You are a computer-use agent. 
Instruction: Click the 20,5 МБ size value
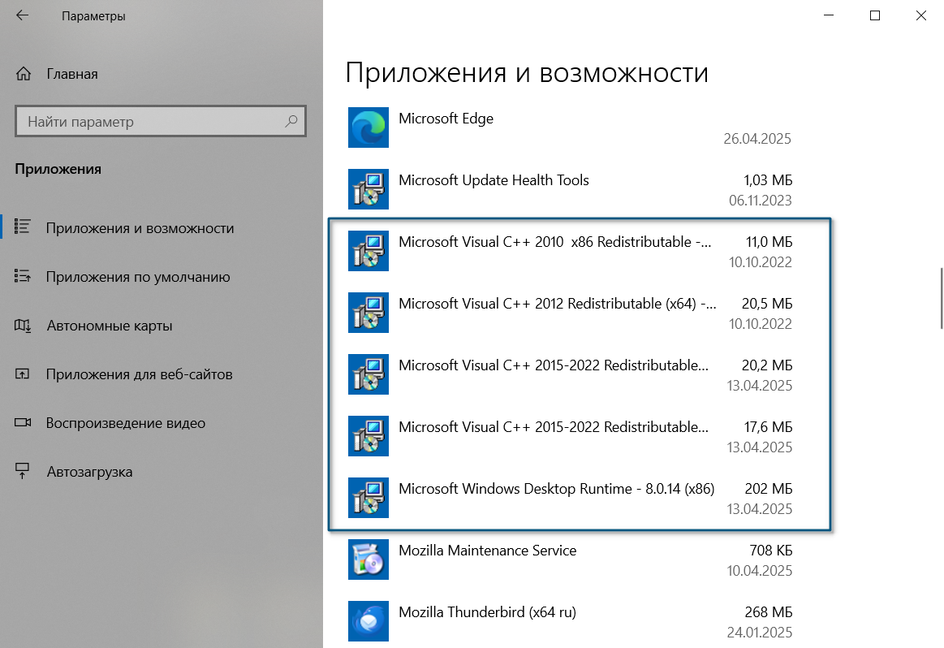coord(767,304)
